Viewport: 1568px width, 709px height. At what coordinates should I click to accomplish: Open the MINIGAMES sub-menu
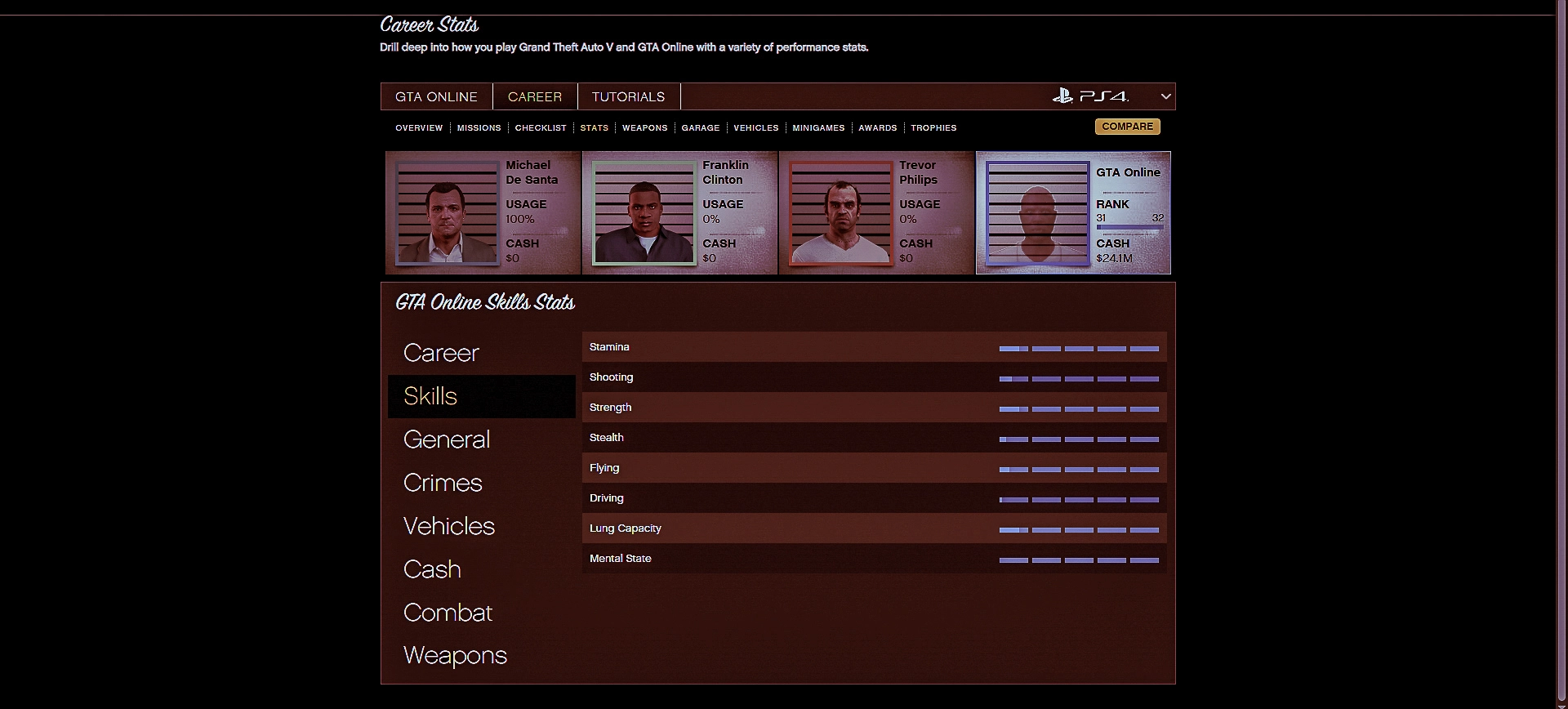[x=818, y=128]
